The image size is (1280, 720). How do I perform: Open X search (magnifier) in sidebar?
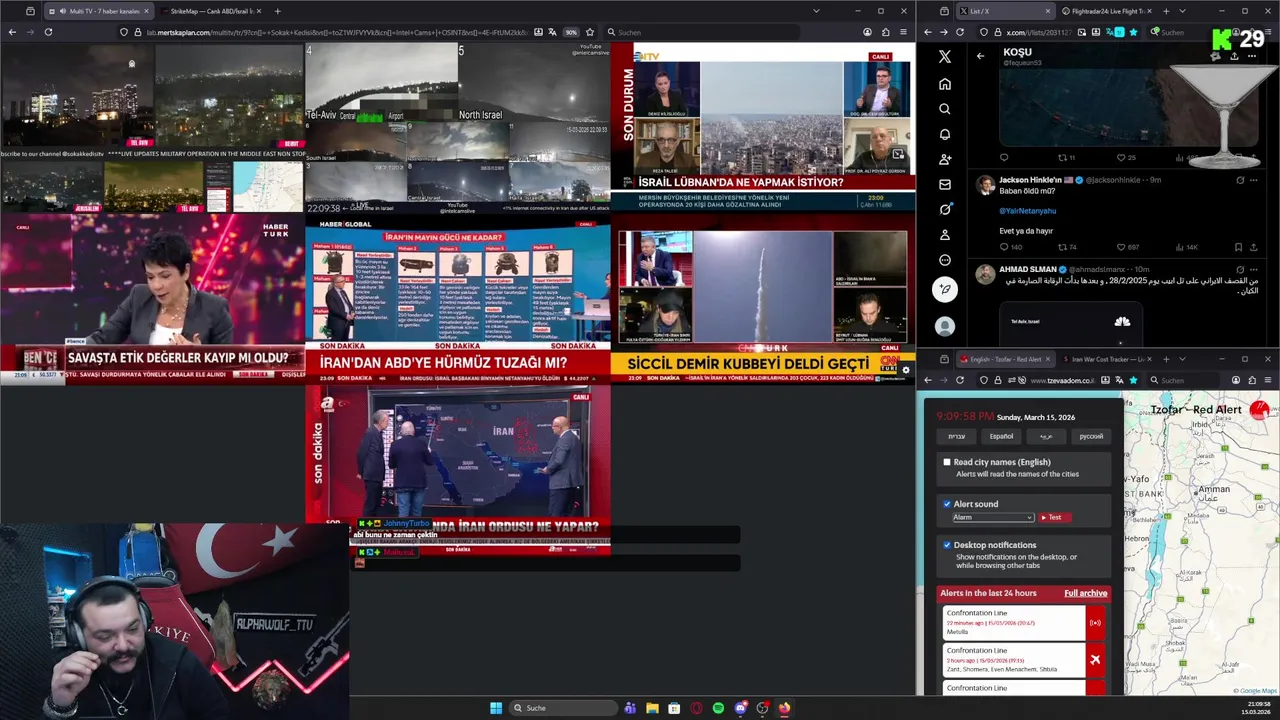pos(945,109)
